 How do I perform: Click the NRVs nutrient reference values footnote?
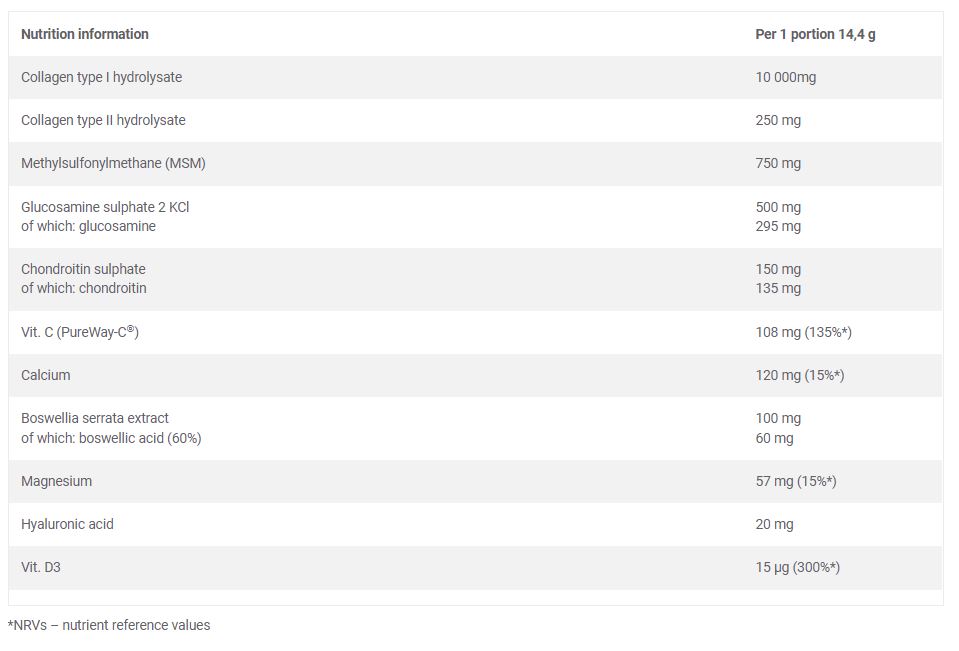pos(109,625)
